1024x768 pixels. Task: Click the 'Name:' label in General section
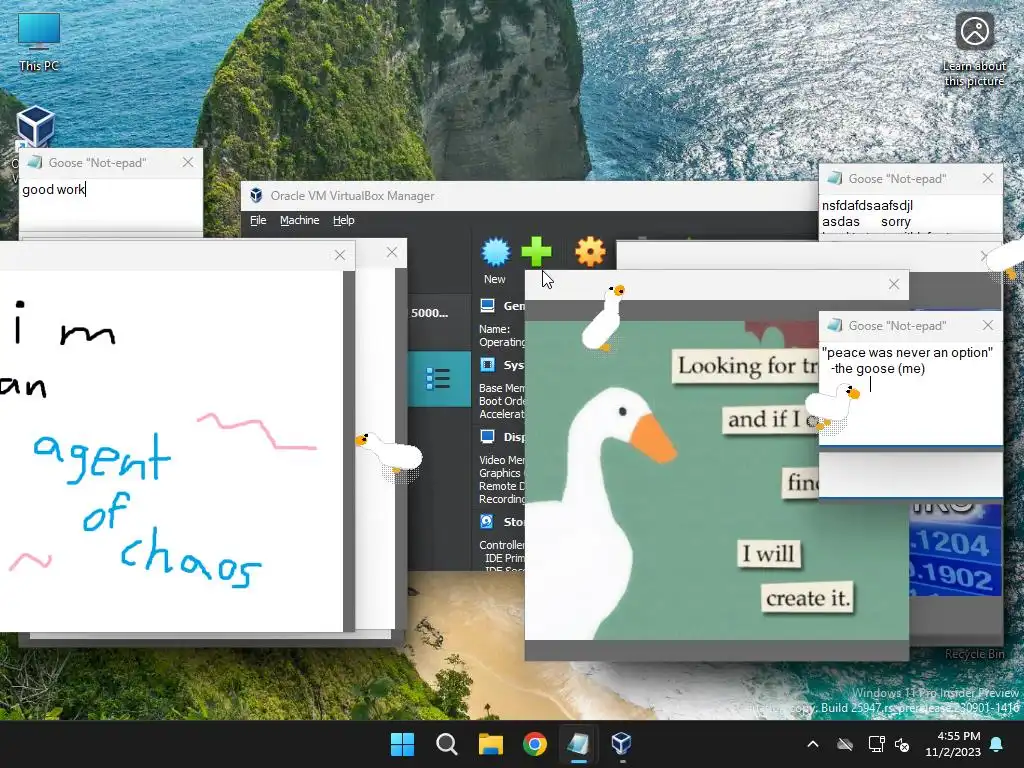coord(494,329)
